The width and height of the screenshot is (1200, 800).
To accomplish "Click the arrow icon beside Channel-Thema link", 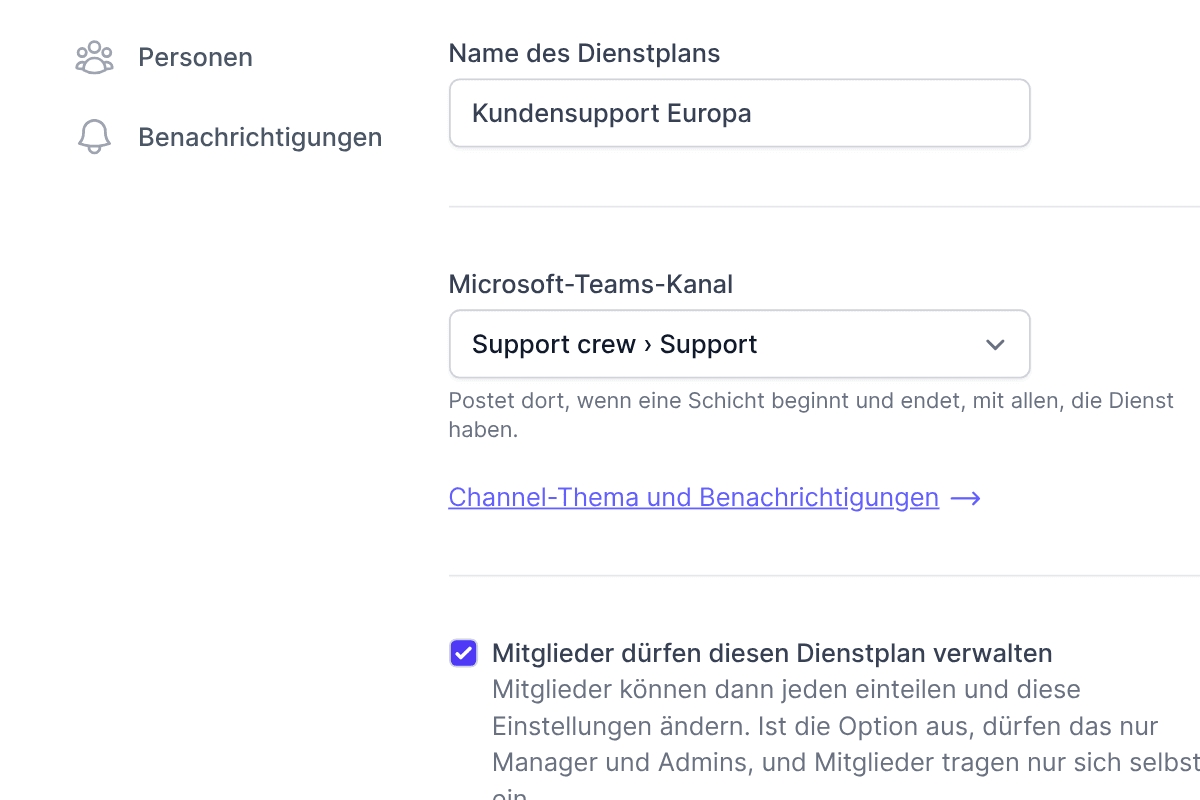I will [965, 498].
